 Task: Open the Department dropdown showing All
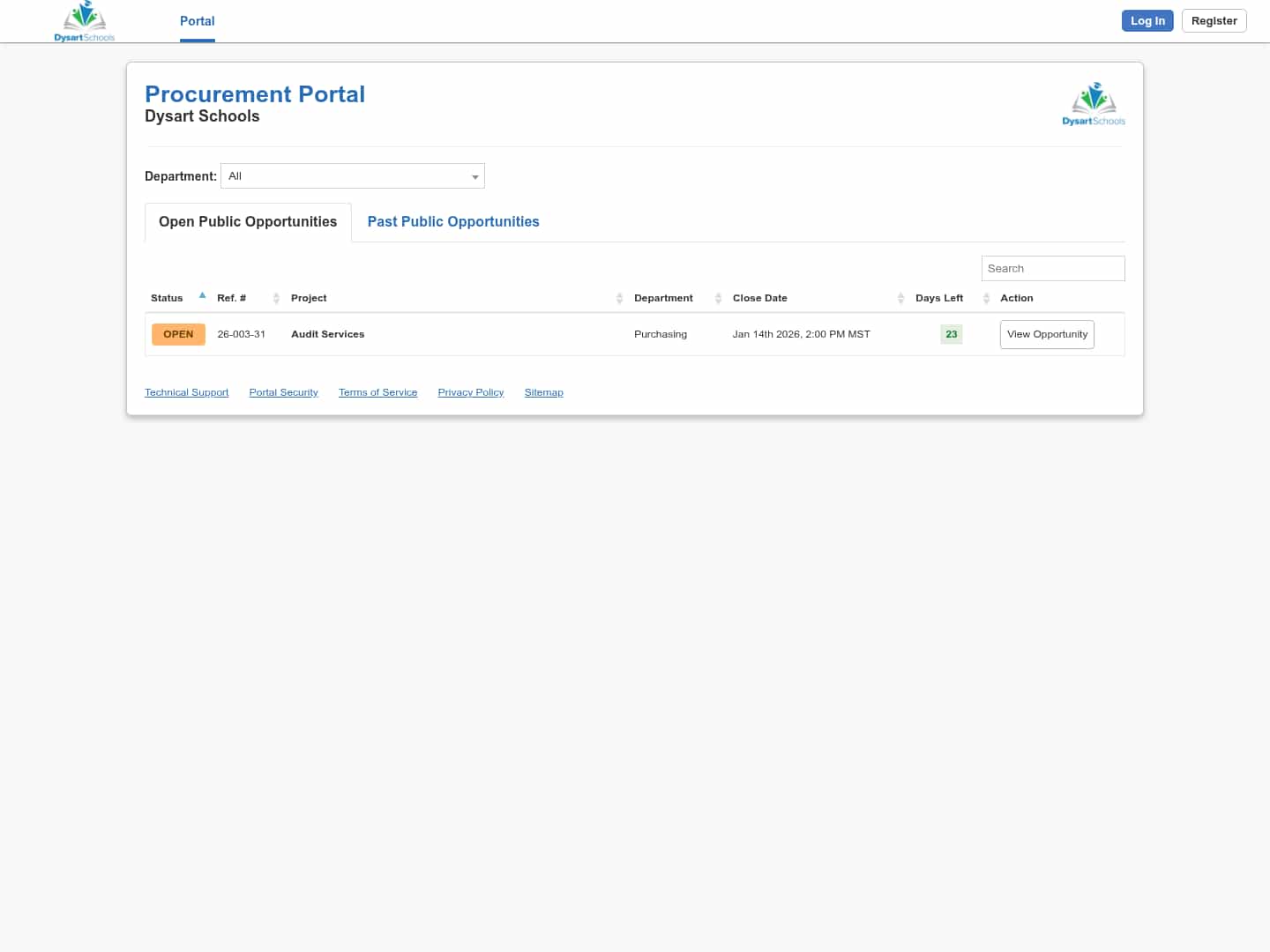352,175
